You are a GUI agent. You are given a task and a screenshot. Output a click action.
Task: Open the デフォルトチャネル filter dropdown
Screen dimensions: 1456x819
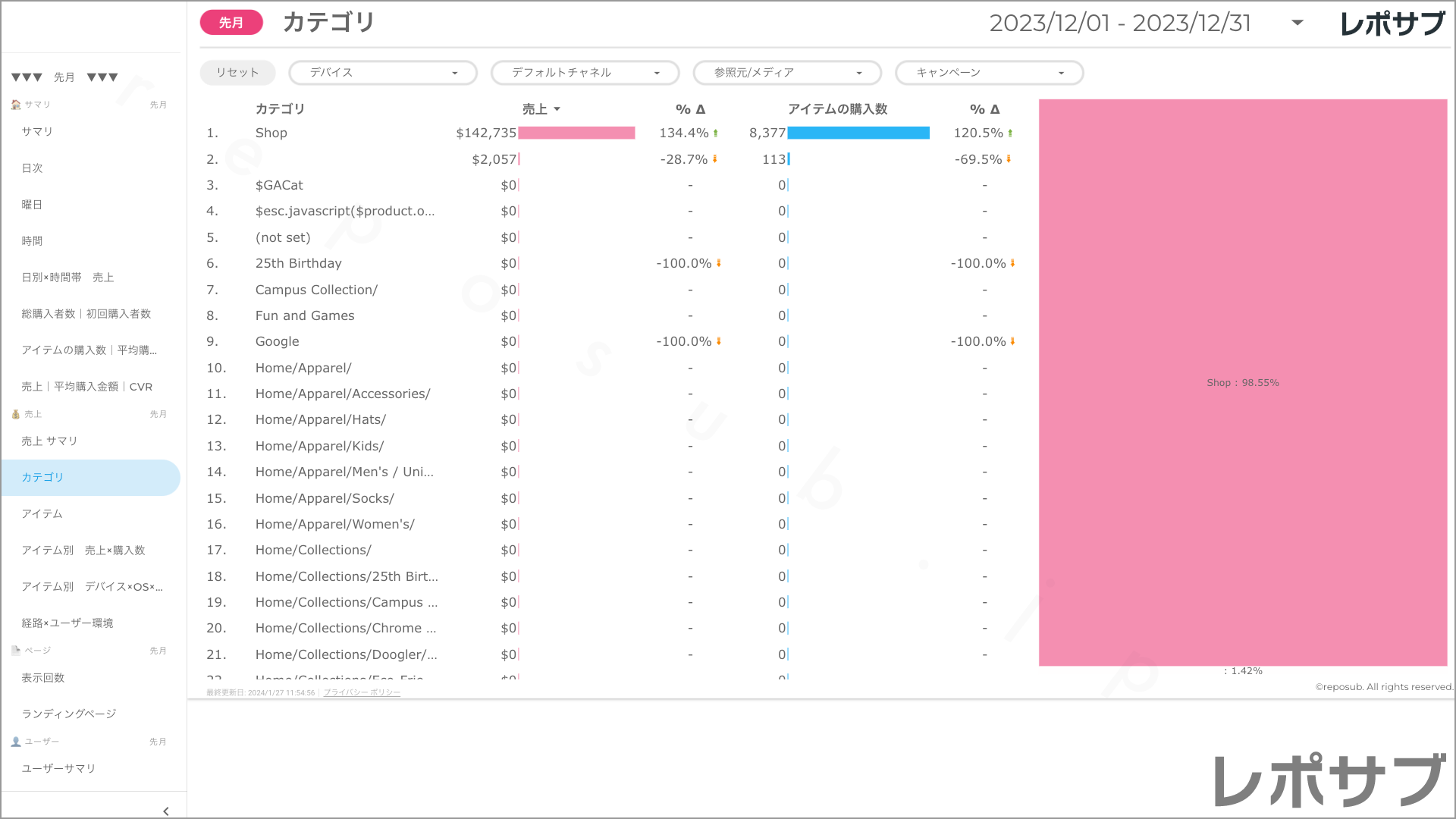click(x=585, y=73)
